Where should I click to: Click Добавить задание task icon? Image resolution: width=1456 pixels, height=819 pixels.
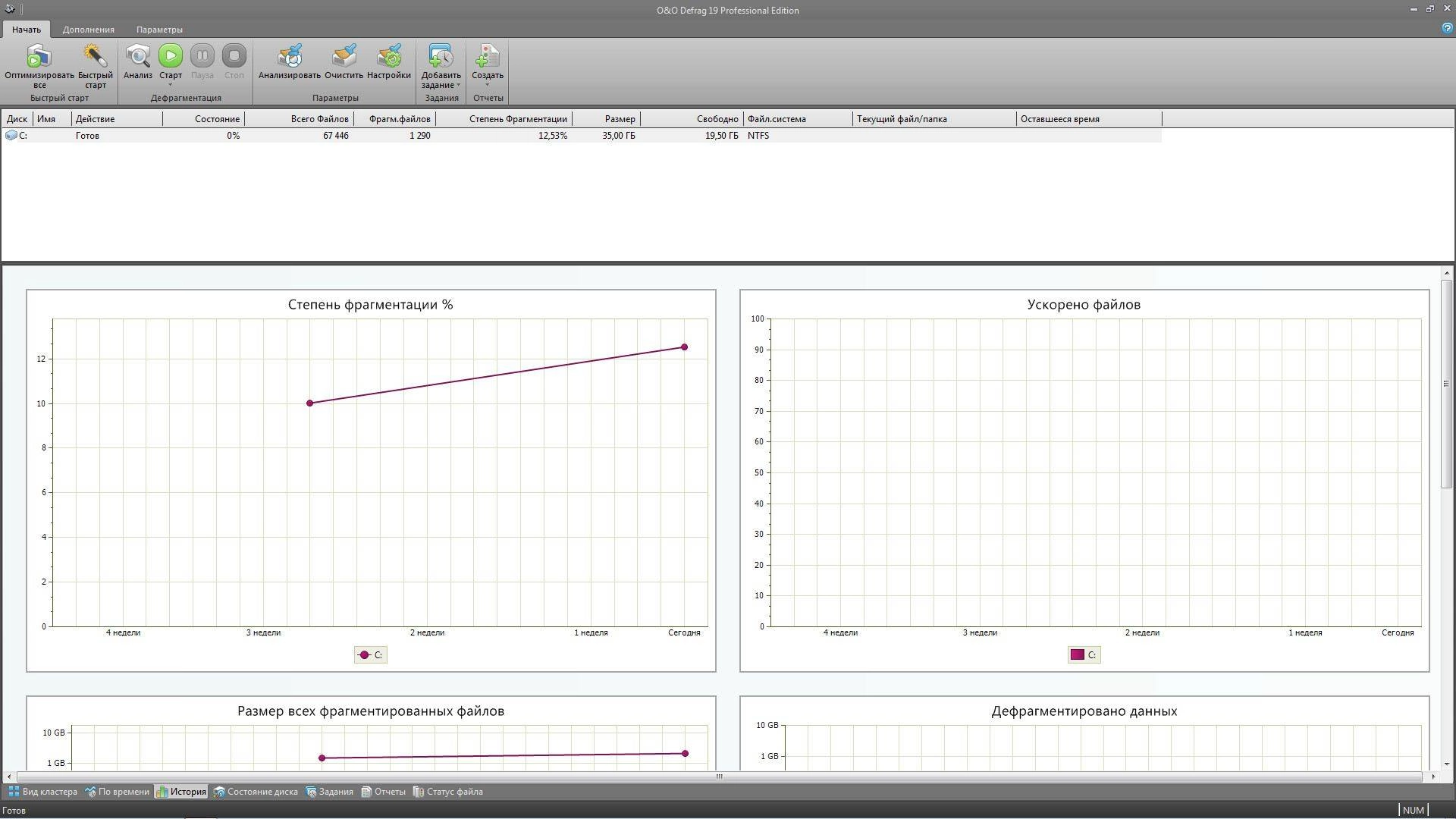[441, 57]
